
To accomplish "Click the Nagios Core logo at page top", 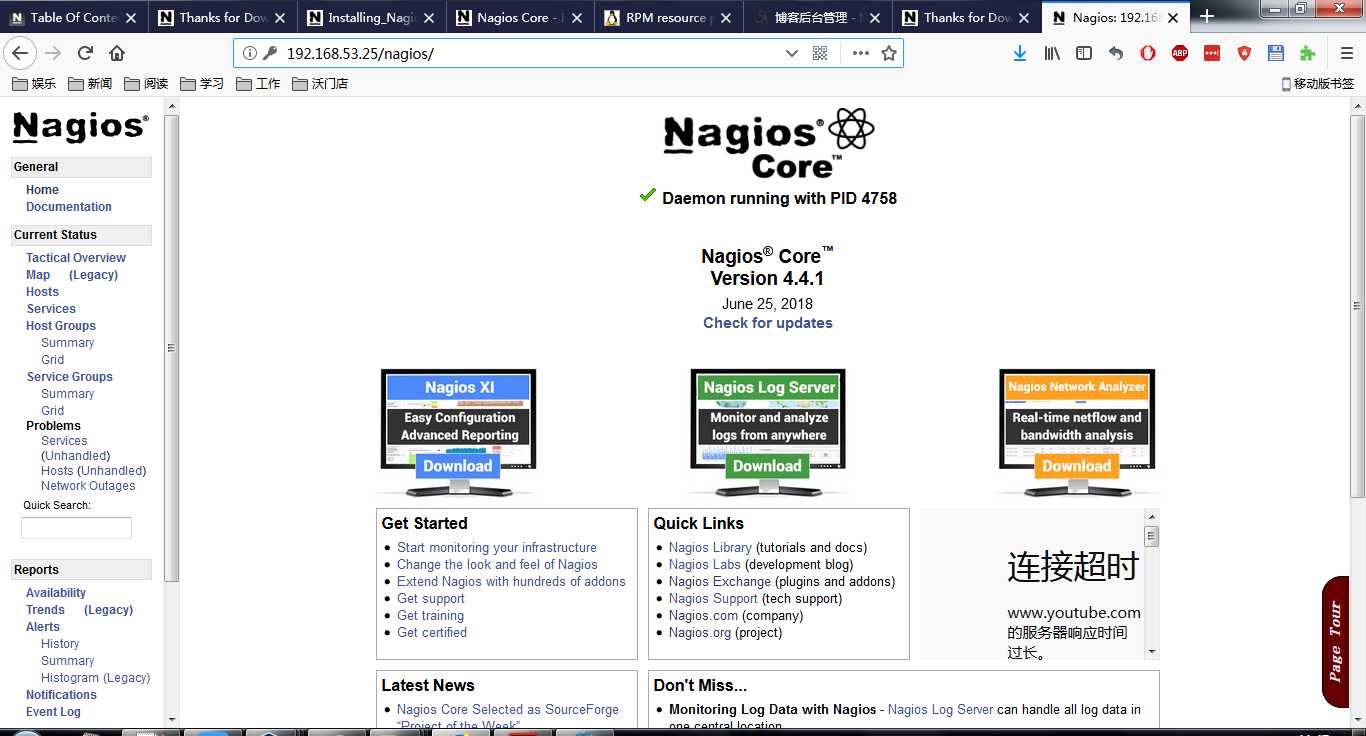I will click(768, 144).
